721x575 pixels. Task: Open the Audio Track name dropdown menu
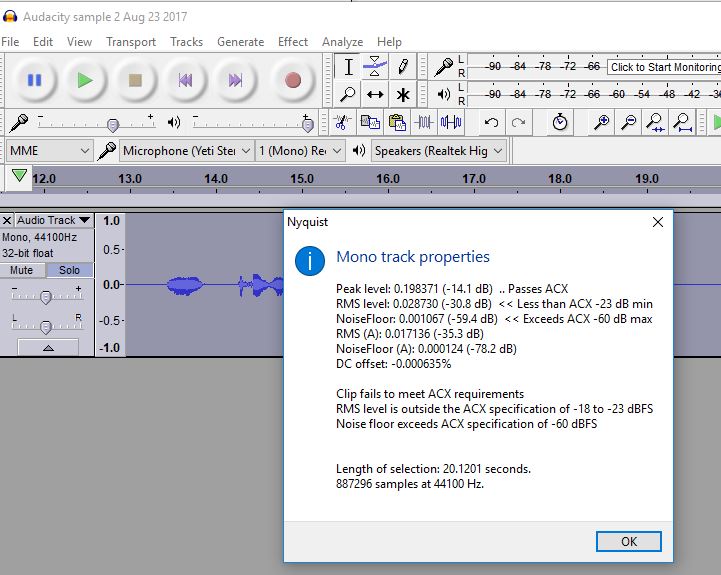[53, 220]
